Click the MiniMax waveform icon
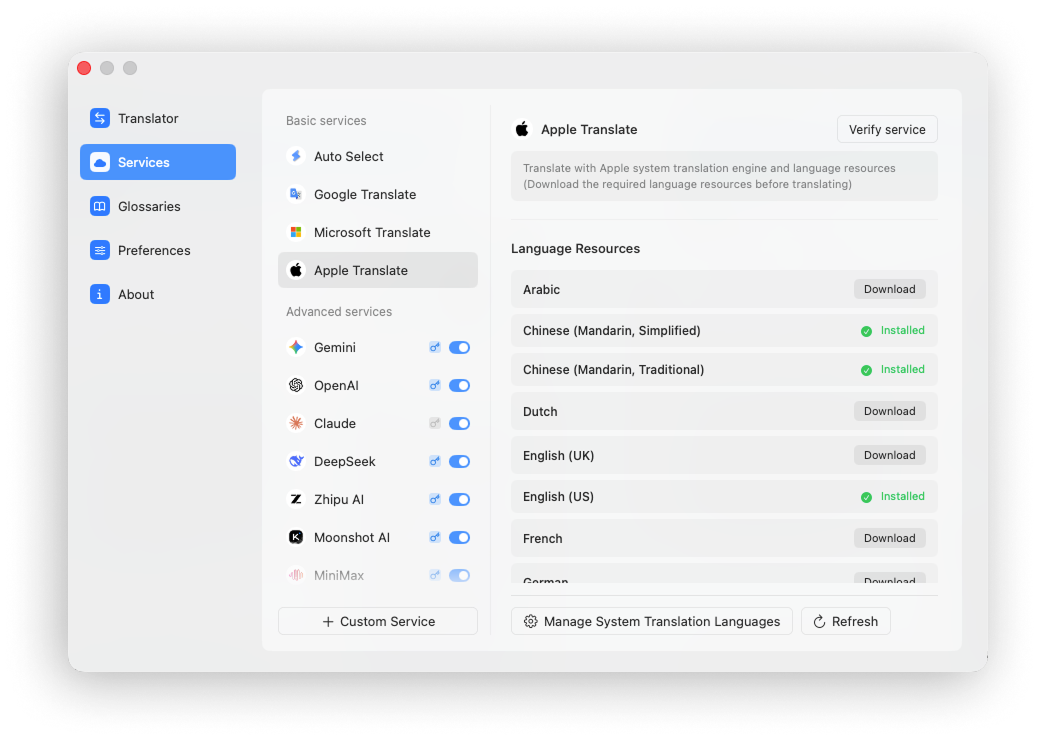This screenshot has height=740, width=1040. point(296,576)
